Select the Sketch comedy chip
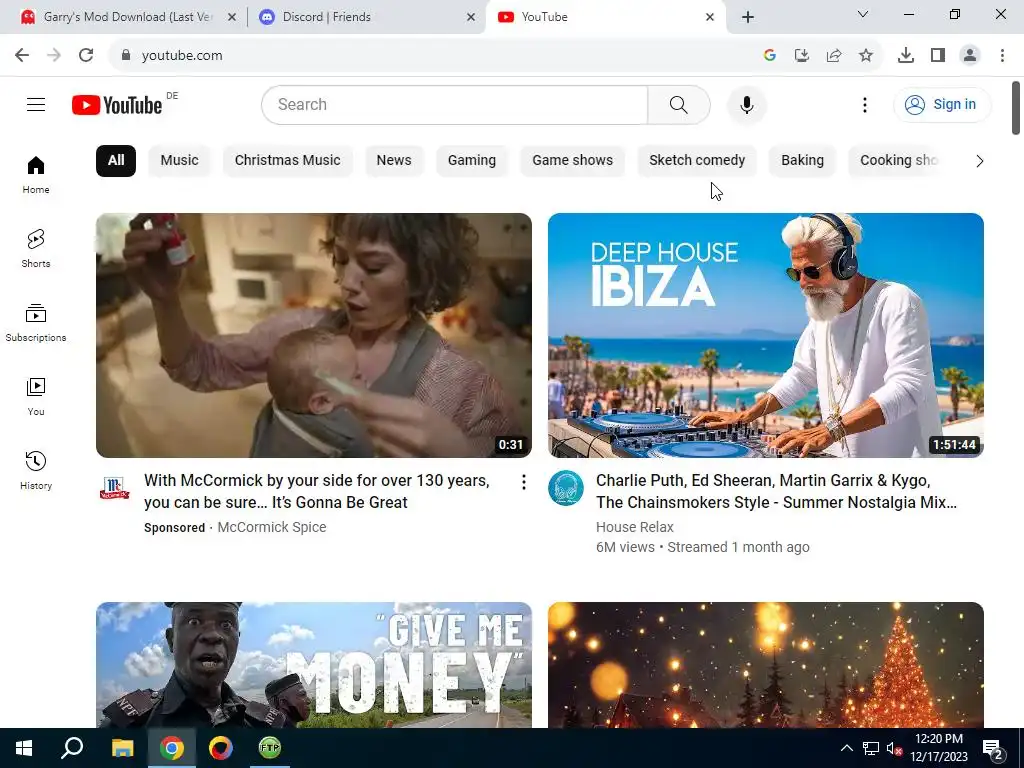Screen dimensions: 1024x768 [x=697, y=161]
